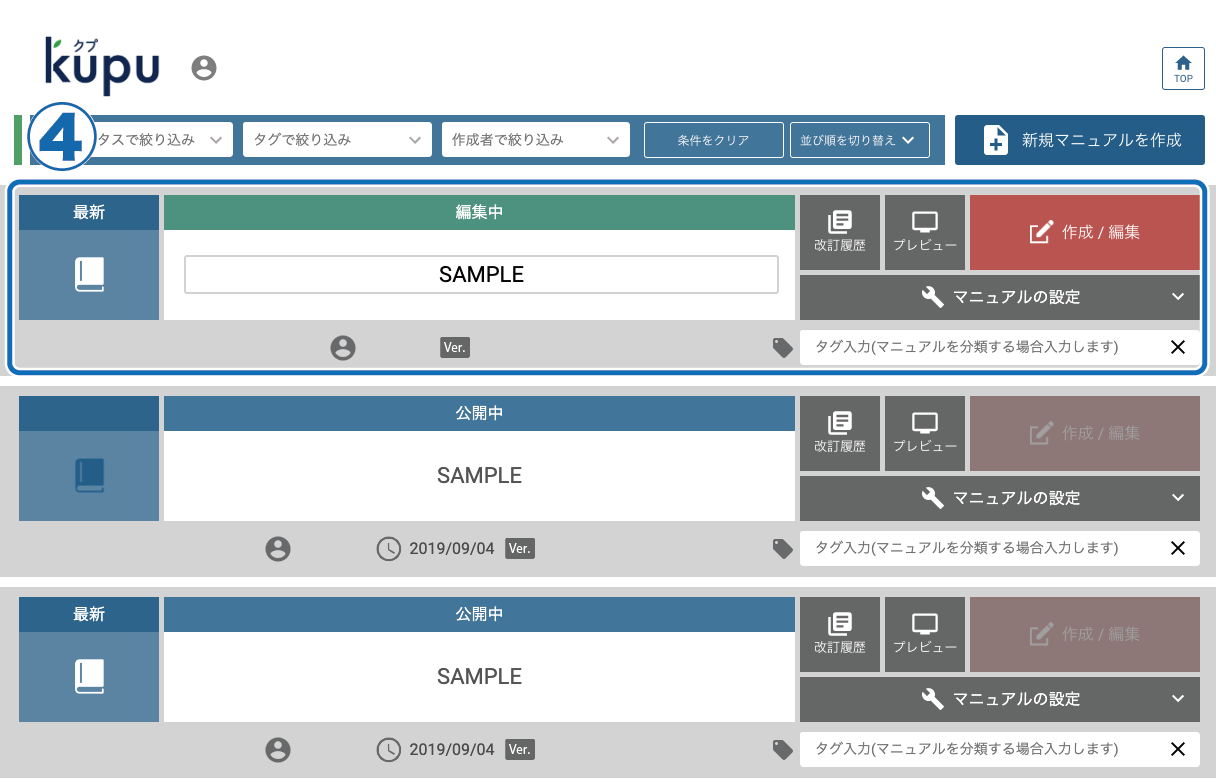Open revision history of the editing manual
The height and width of the screenshot is (783, 1216).
(839, 232)
